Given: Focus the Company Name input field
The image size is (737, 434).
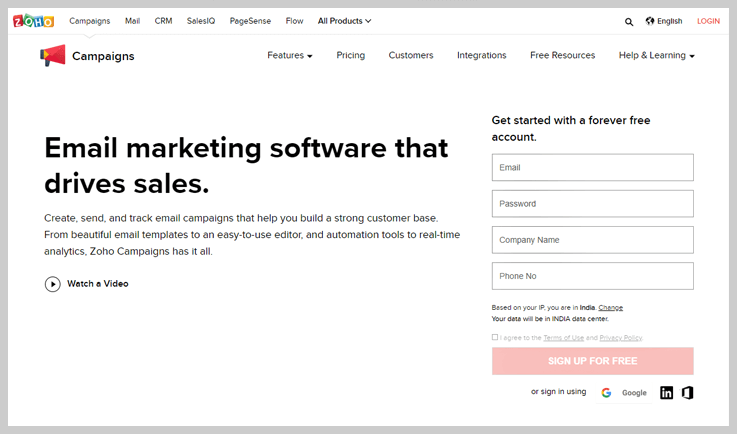Looking at the screenshot, I should pos(592,240).
